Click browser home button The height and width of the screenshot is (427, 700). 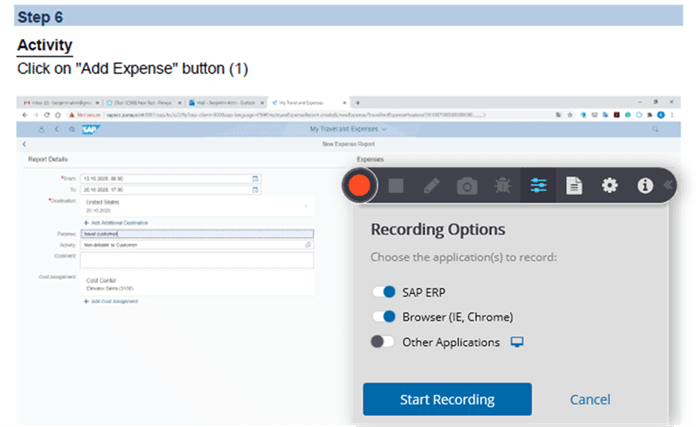click(x=58, y=115)
